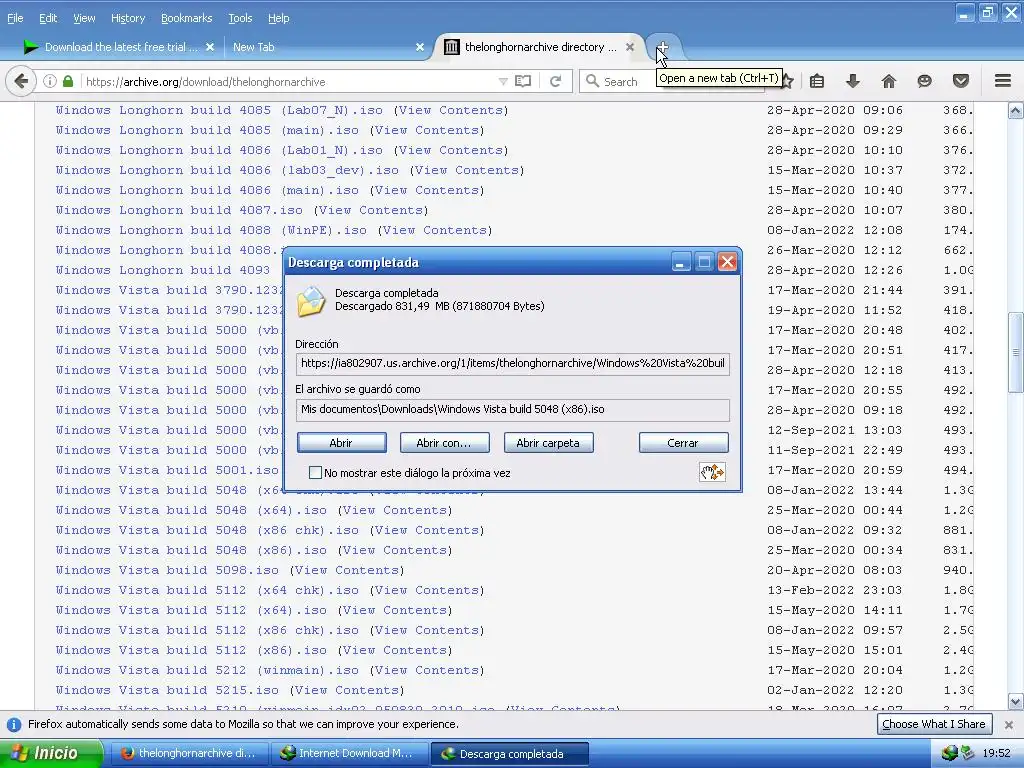Image resolution: width=1024 pixels, height=768 pixels.
Task: Click the smiley chat toolbar icon
Action: [x=924, y=81]
